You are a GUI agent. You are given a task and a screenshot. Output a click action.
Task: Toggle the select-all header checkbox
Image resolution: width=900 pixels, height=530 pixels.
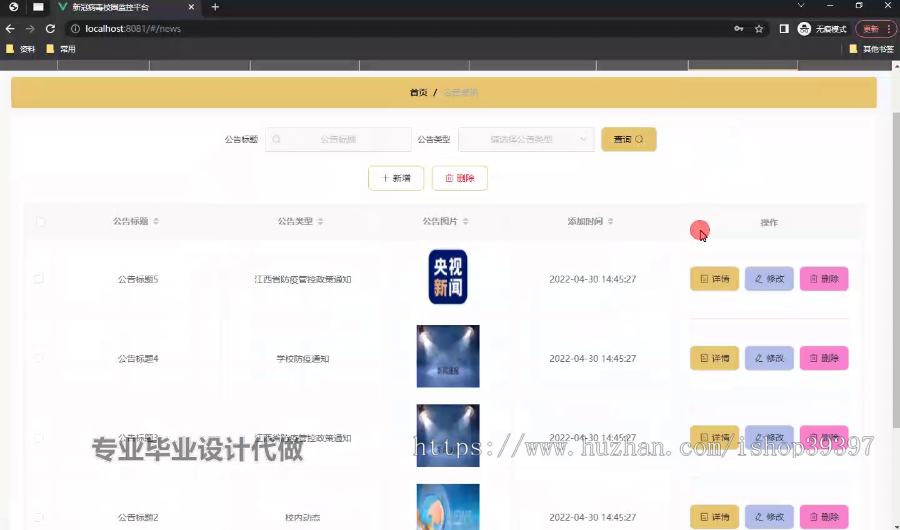[x=40, y=222]
